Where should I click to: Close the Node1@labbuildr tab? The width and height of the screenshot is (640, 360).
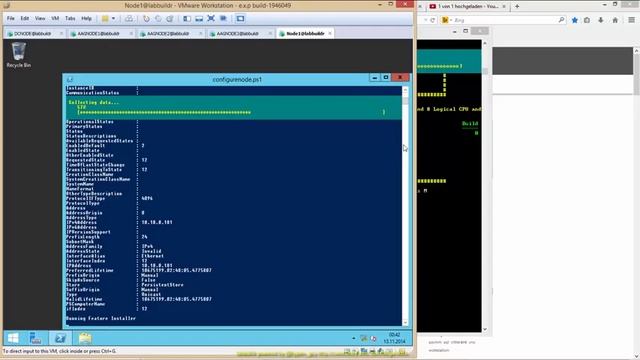(x=330, y=33)
